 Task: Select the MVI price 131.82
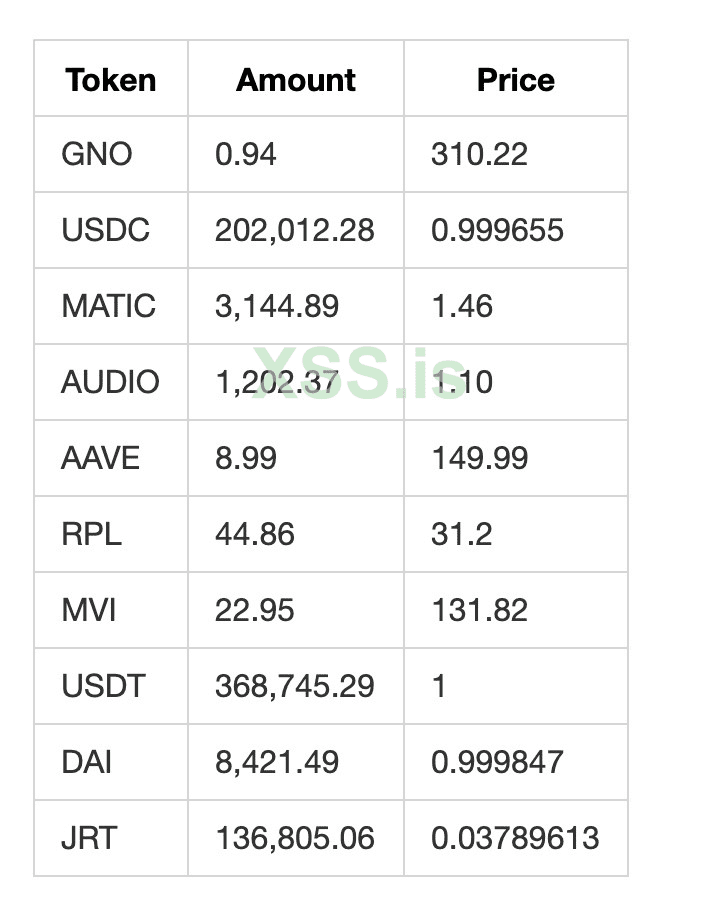[x=479, y=610]
